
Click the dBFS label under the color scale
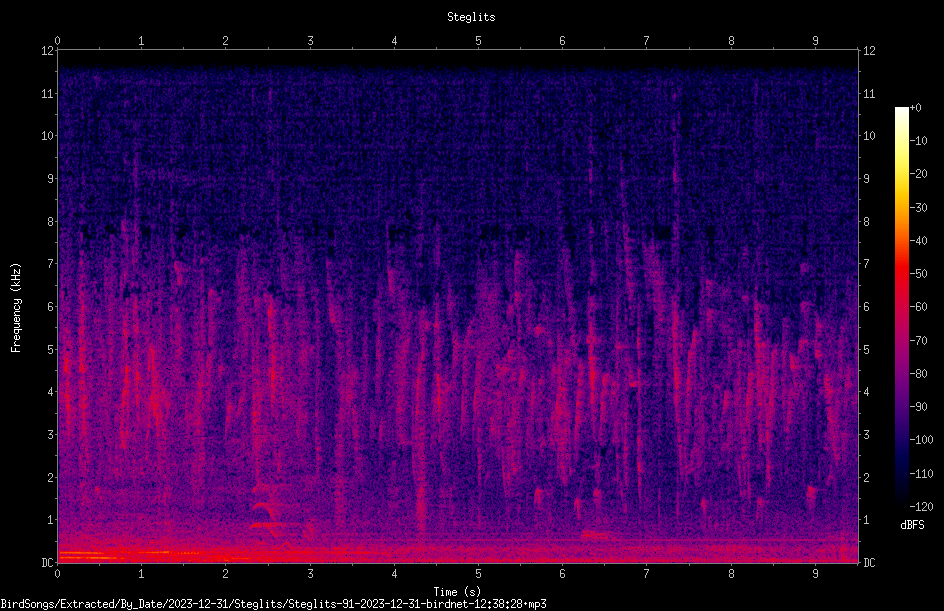[x=912, y=525]
